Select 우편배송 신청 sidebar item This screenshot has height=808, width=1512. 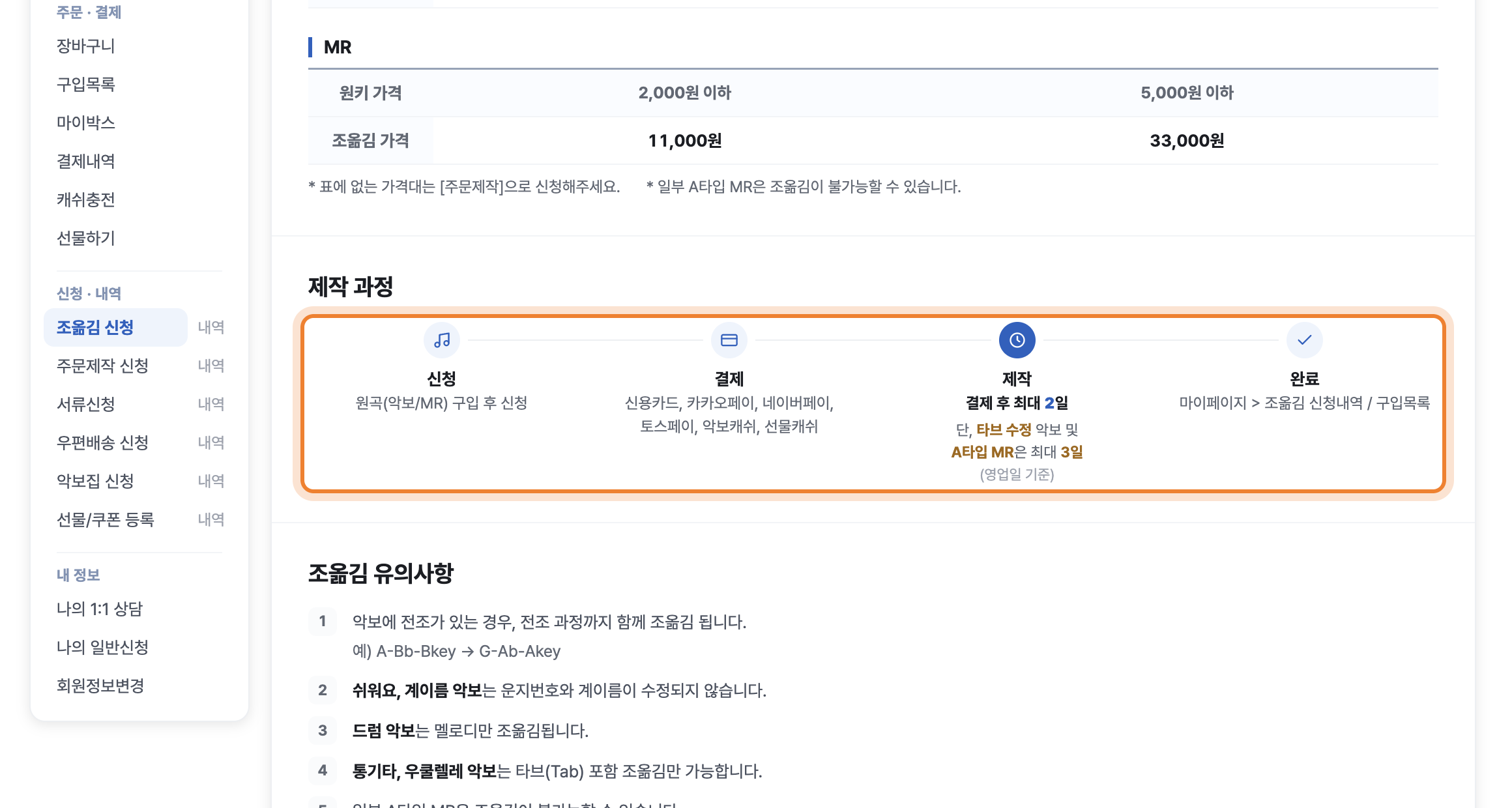click(102, 442)
